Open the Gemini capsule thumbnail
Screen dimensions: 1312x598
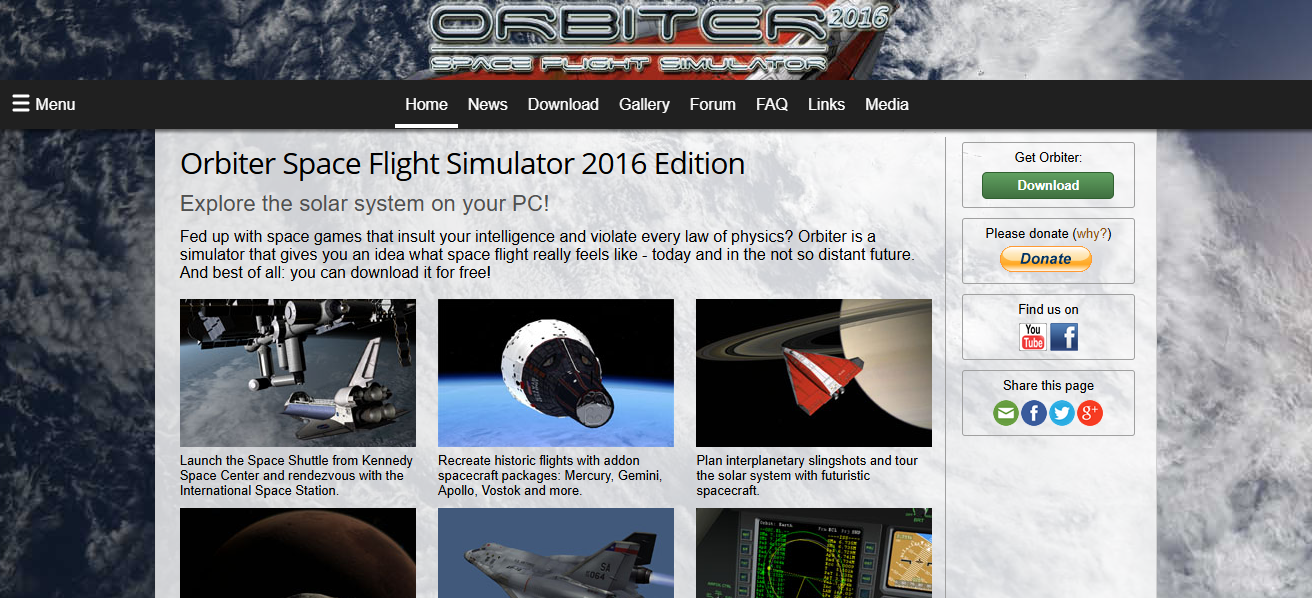pos(556,373)
